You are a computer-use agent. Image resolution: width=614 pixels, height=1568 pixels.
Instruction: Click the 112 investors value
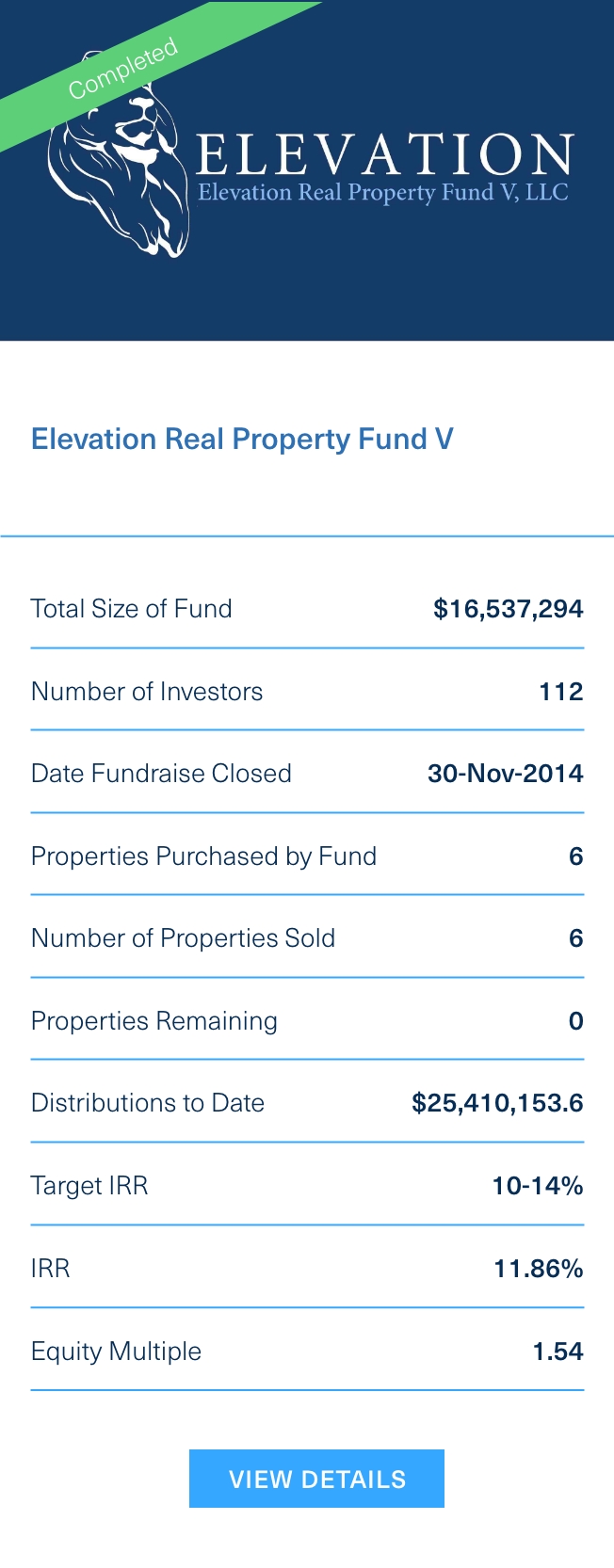(560, 692)
